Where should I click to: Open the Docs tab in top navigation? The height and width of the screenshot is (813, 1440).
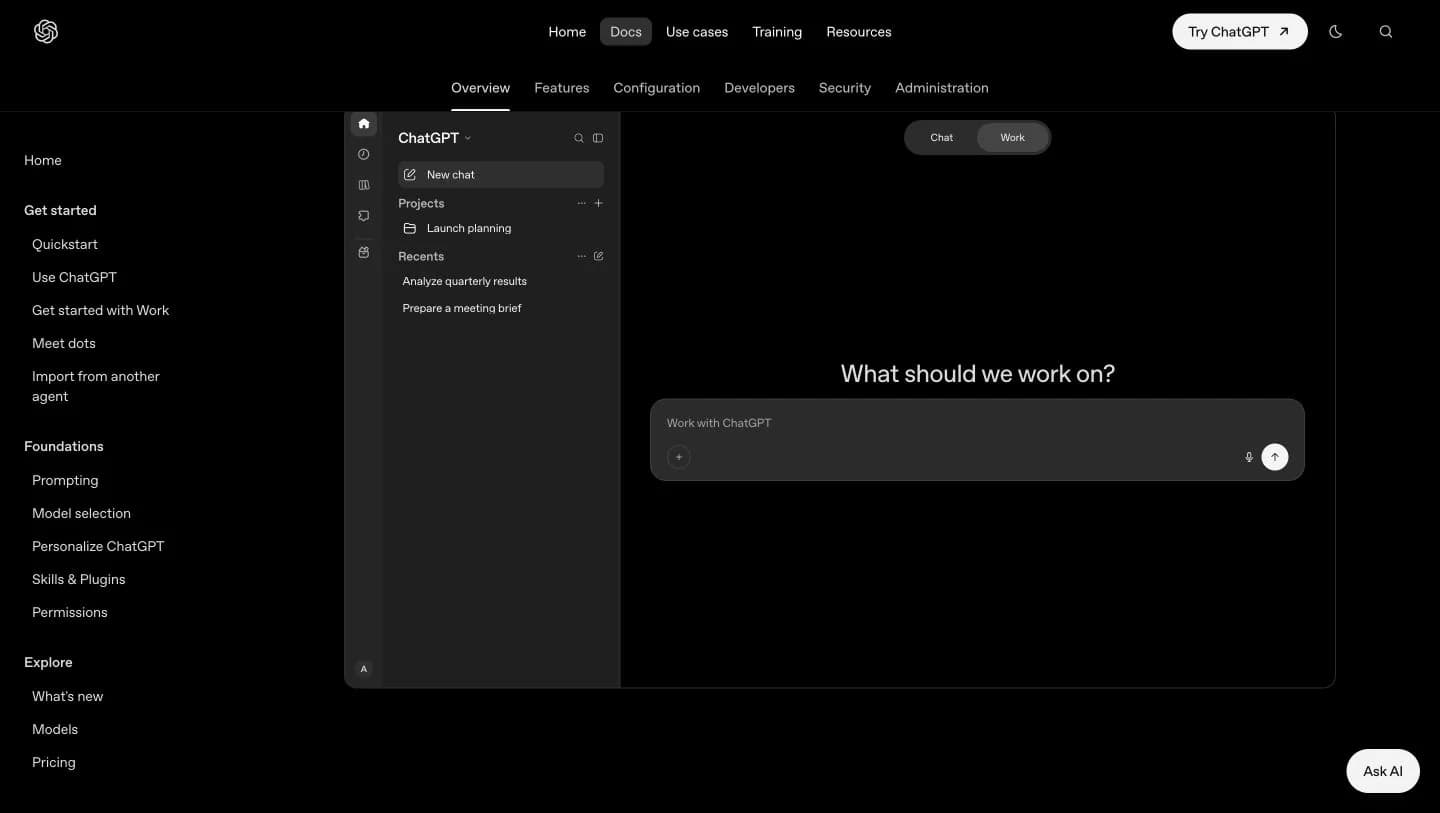[626, 32]
